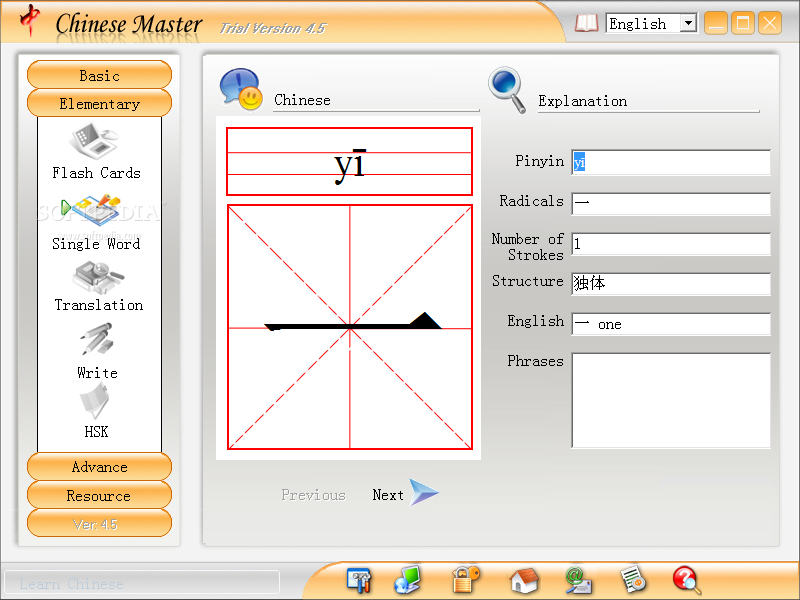
Task: Open the Single Word module icon
Action: [x=91, y=209]
